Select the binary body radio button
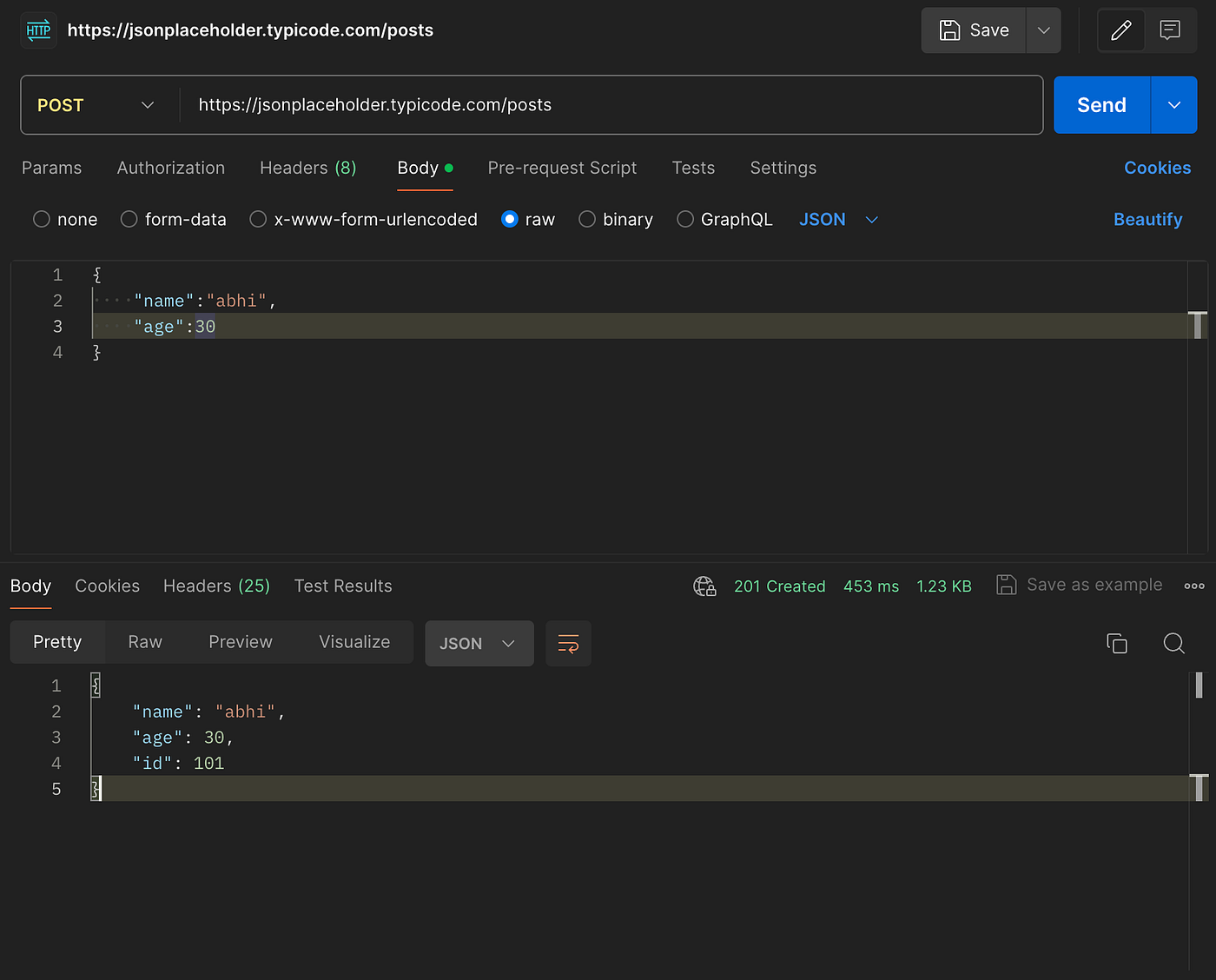 click(x=587, y=220)
